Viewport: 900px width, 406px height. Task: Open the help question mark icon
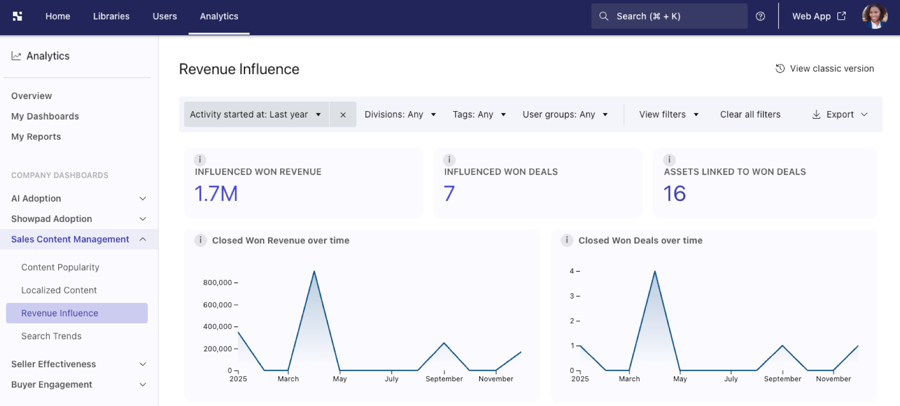pyautogui.click(x=761, y=16)
